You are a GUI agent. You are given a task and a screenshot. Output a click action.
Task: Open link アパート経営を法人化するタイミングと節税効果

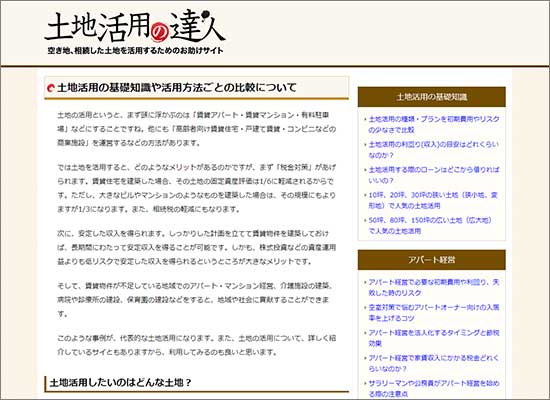434,338
